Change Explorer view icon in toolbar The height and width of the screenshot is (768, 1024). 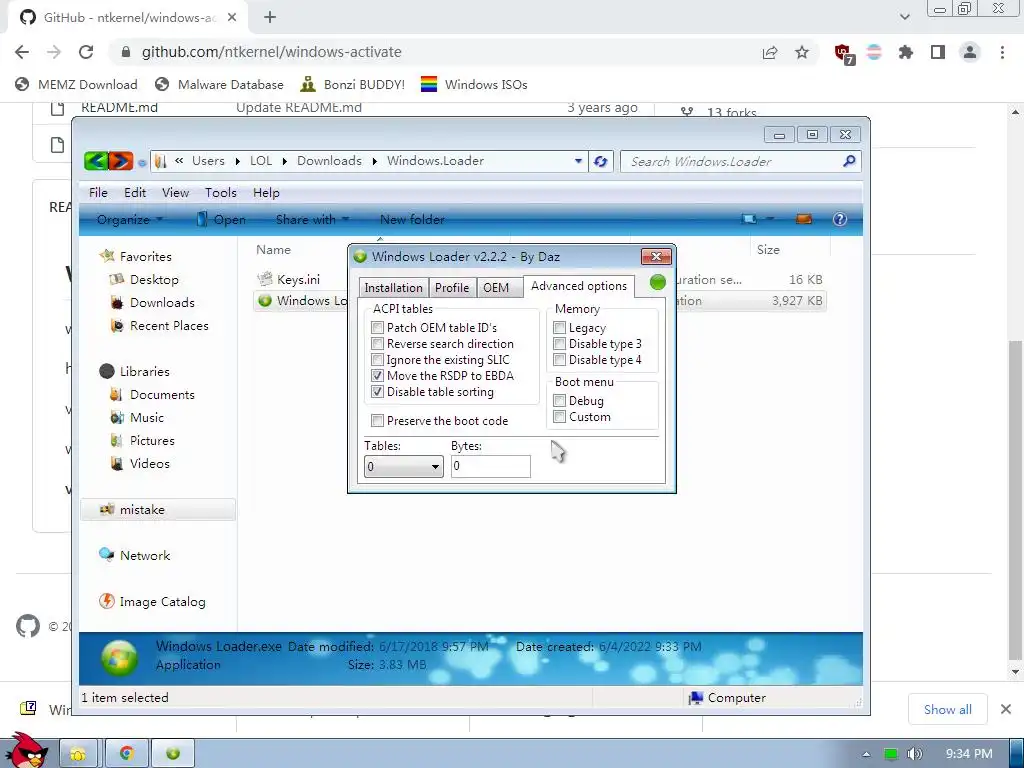click(x=750, y=219)
